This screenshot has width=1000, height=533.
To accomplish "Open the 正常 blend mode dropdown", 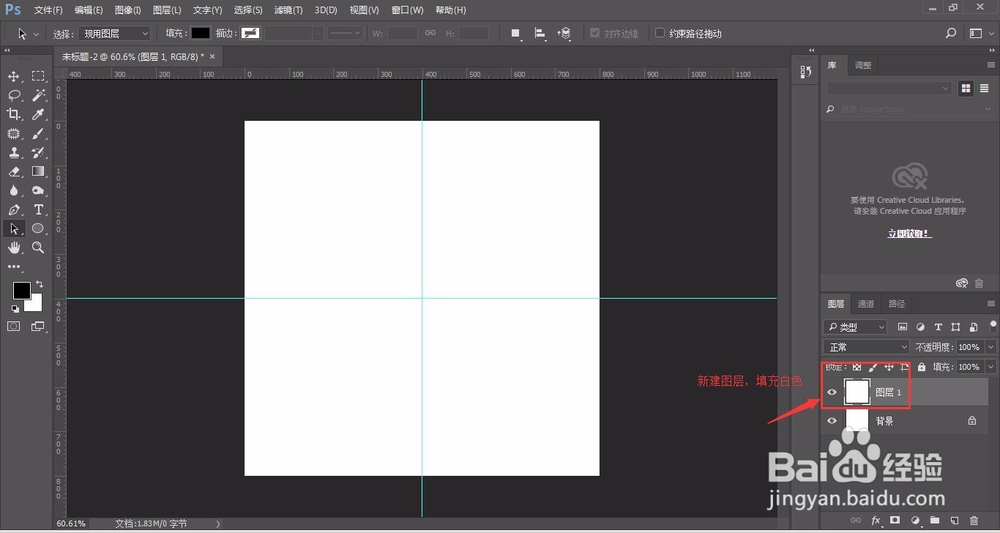I will pos(867,347).
